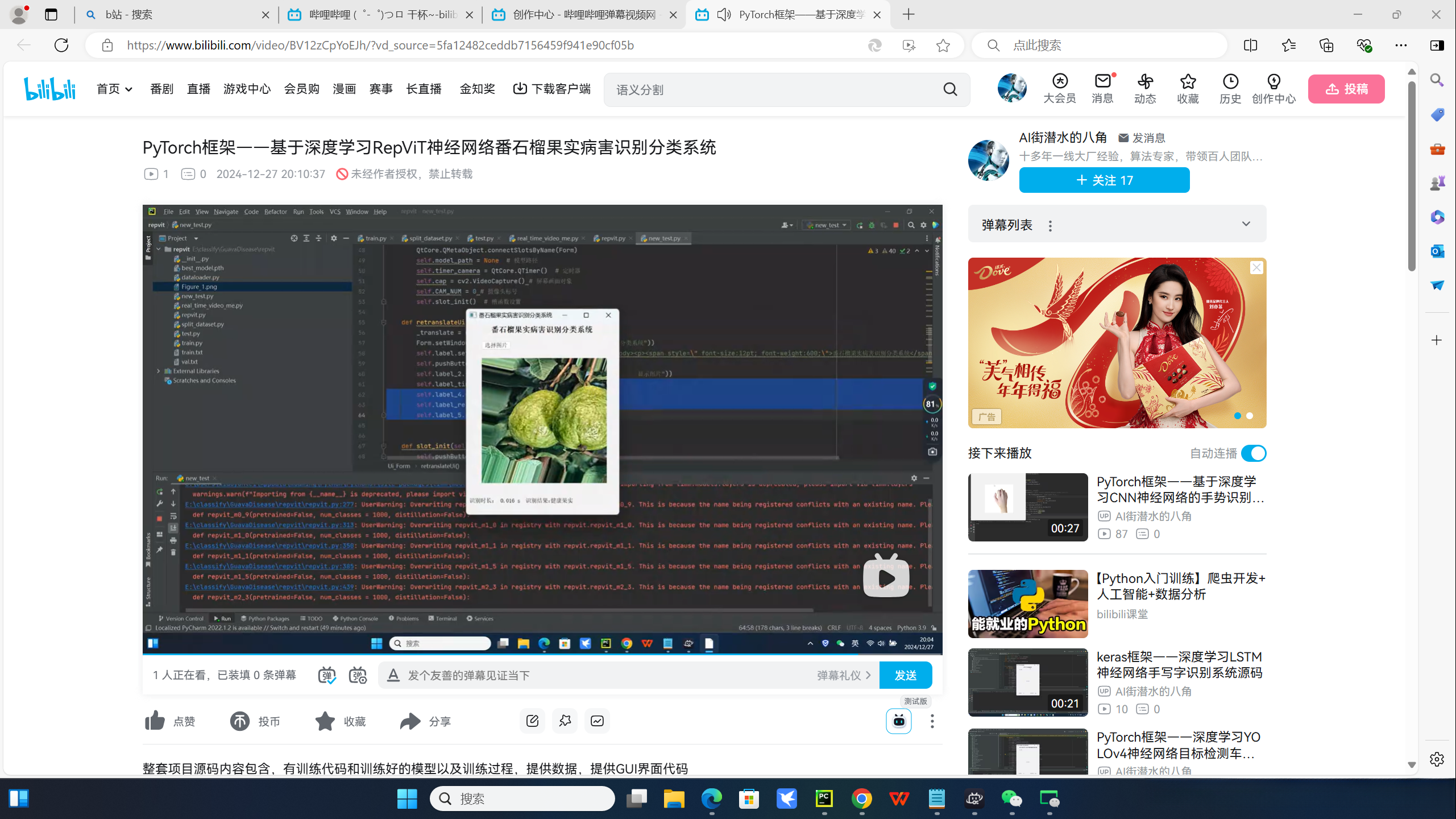Viewport: 1456px width, 819px height.
Task: Toggle the 自动连播 autoplay switch
Action: [1253, 453]
